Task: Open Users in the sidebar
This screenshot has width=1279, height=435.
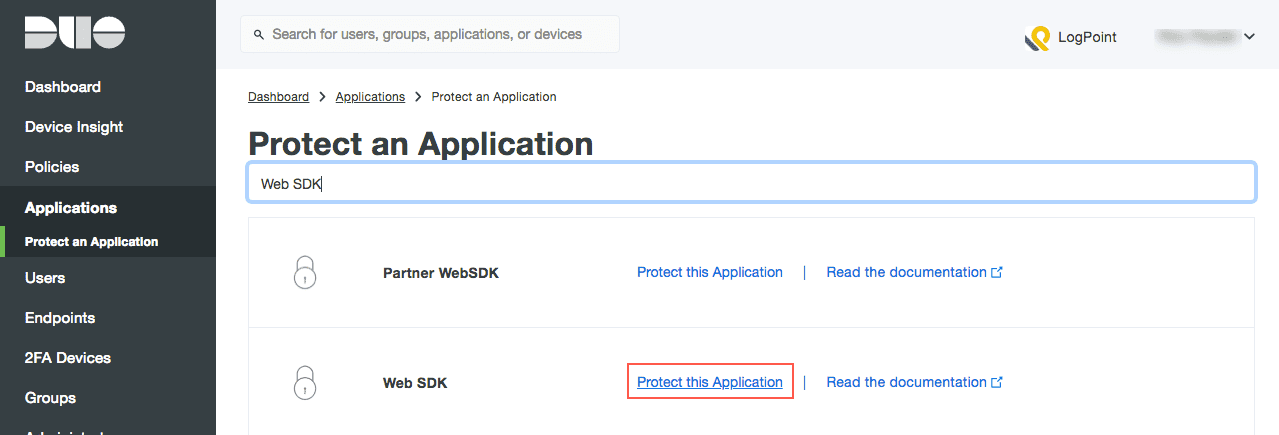Action: 45,278
